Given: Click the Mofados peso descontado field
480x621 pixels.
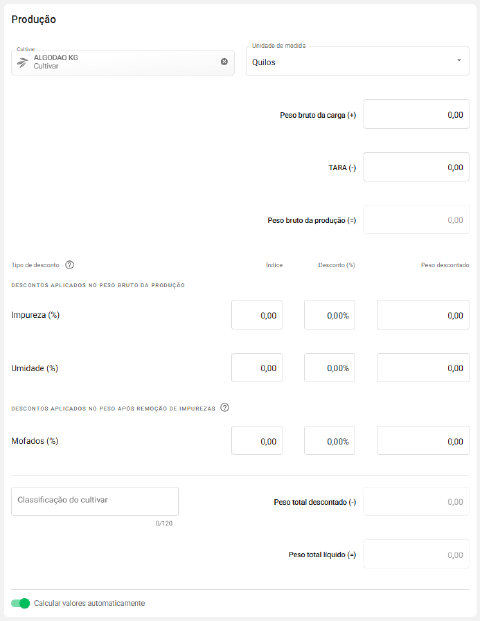Looking at the screenshot, I should click(x=423, y=440).
